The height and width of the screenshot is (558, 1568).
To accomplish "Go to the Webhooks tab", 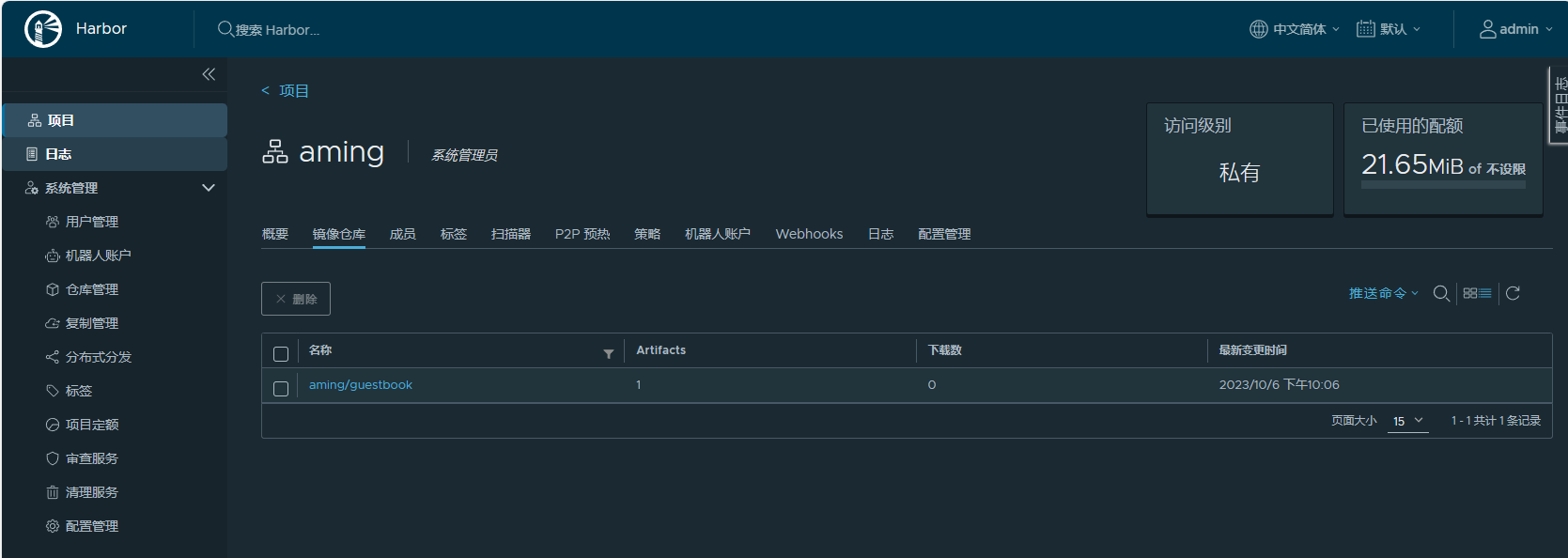I will pyautogui.click(x=809, y=234).
